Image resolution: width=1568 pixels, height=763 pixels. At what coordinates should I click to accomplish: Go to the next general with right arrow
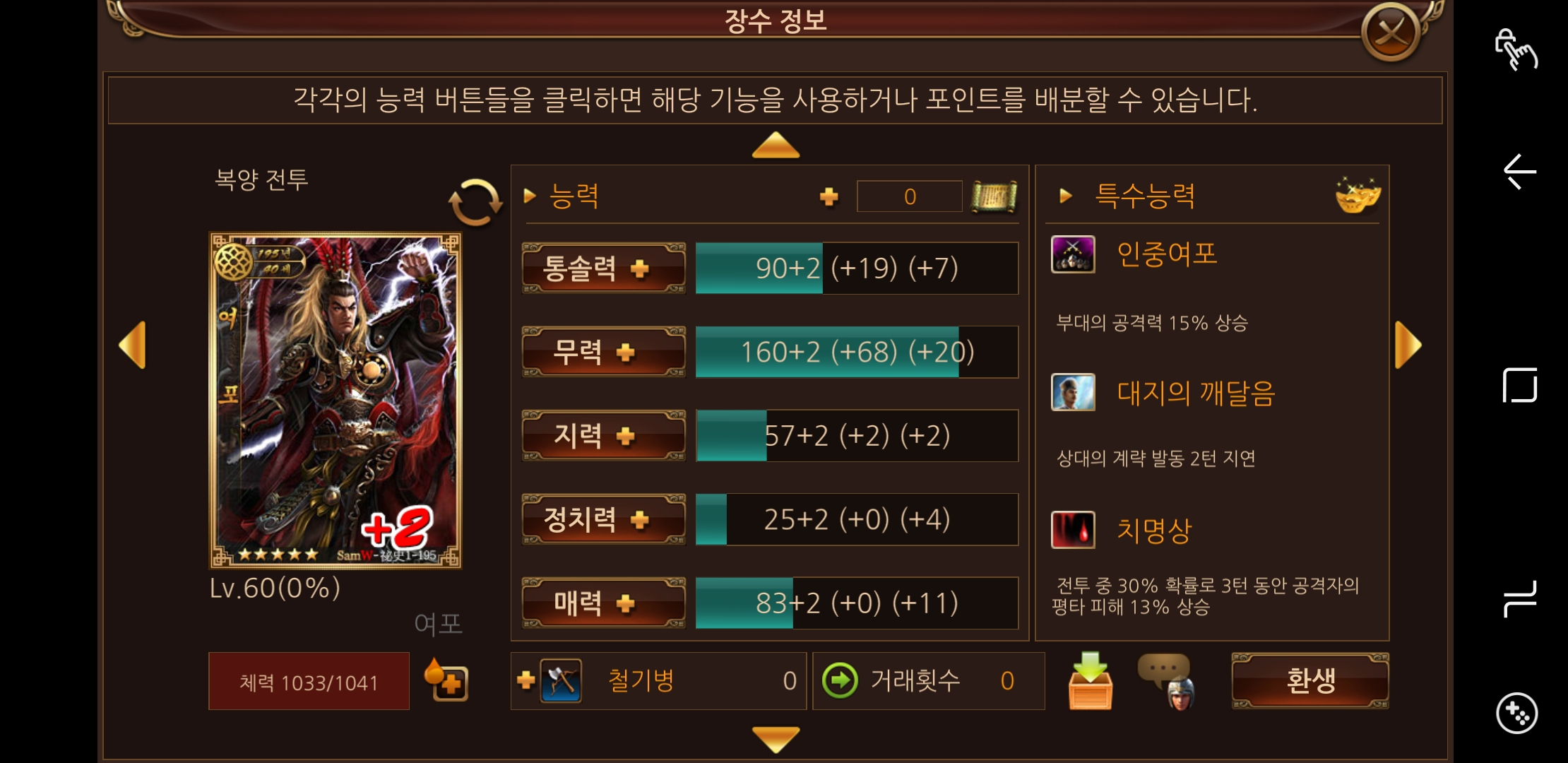(1408, 345)
